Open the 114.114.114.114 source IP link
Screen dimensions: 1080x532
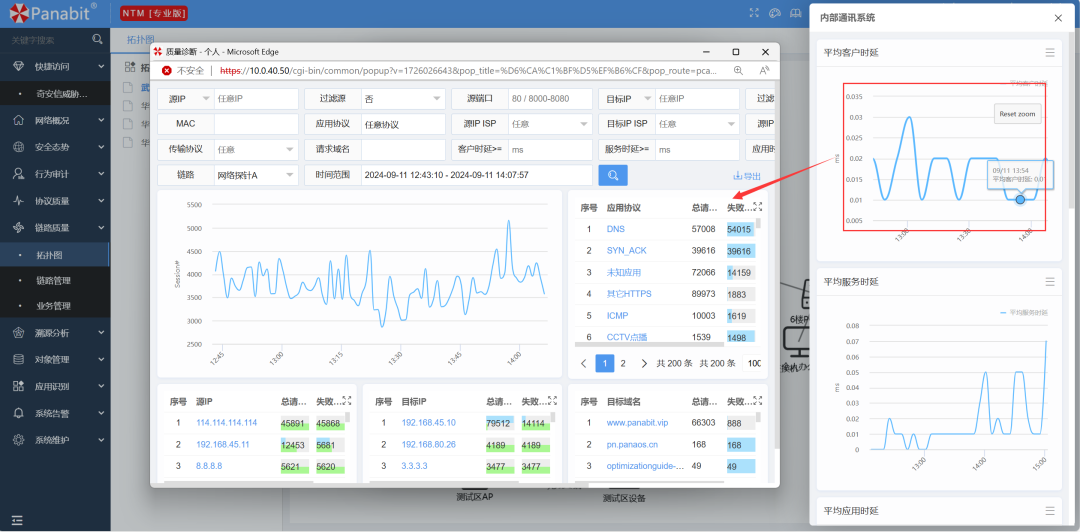pos(227,422)
